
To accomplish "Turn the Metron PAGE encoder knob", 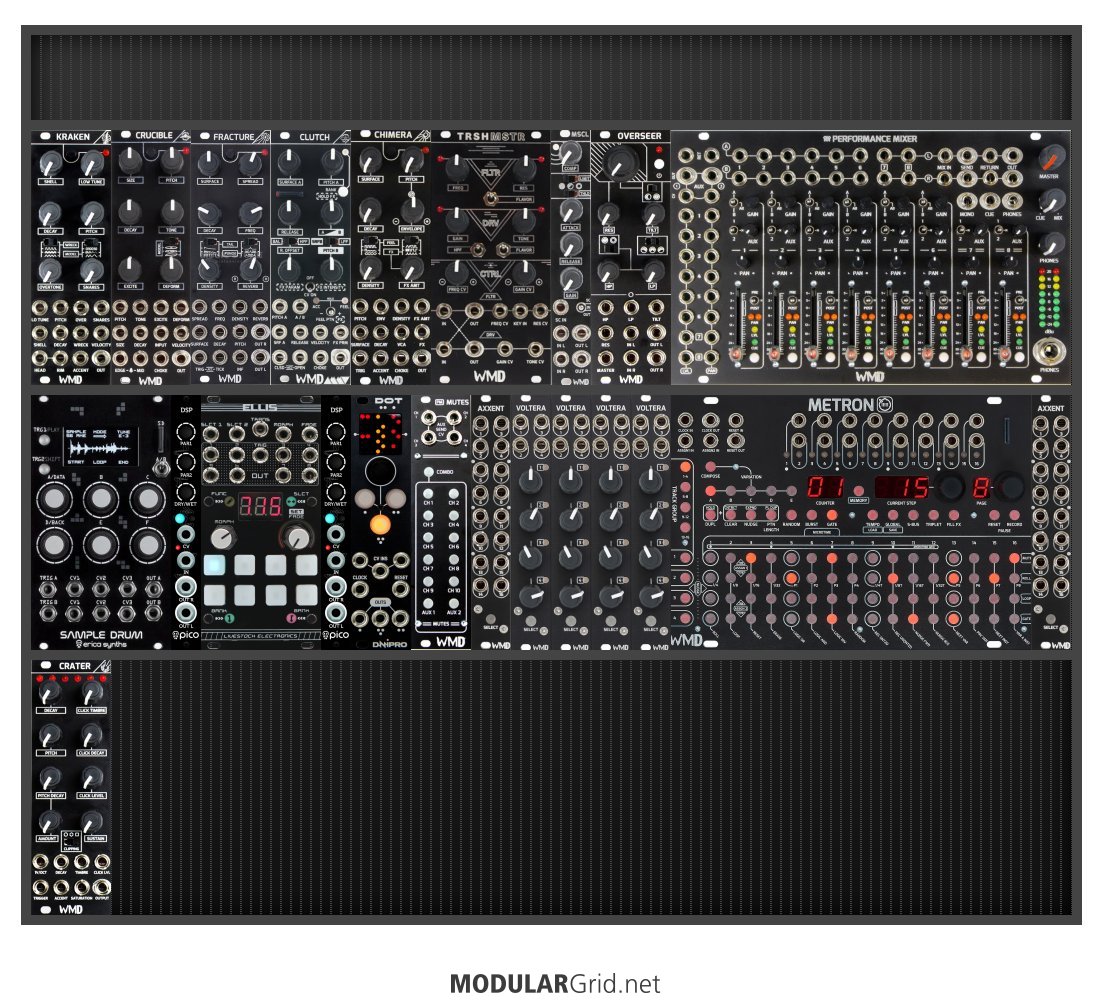I will [1011, 487].
